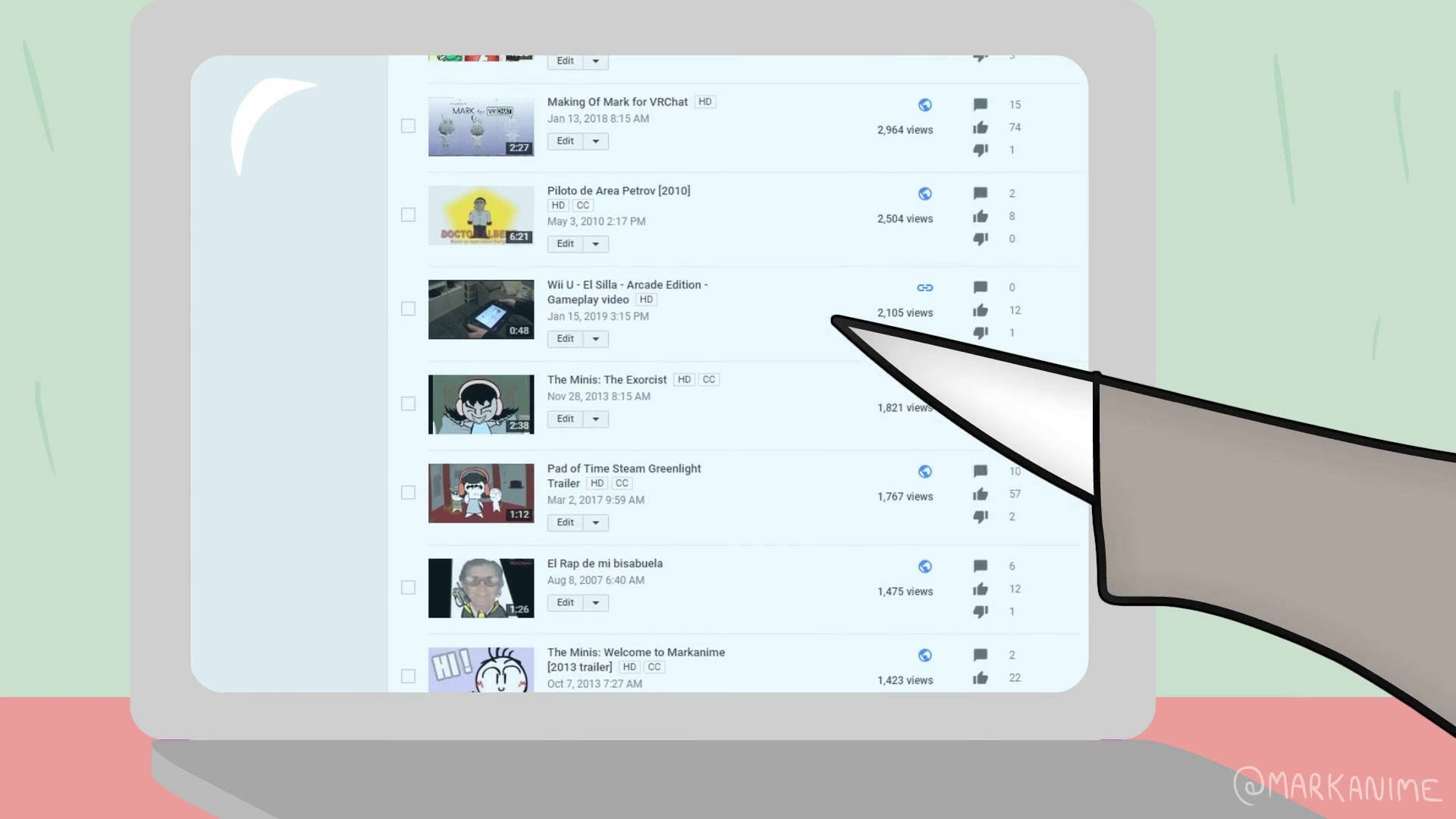Click thumbs-up icon for Wii U El Silla video
Screen dimensions: 1456x819
980,310
